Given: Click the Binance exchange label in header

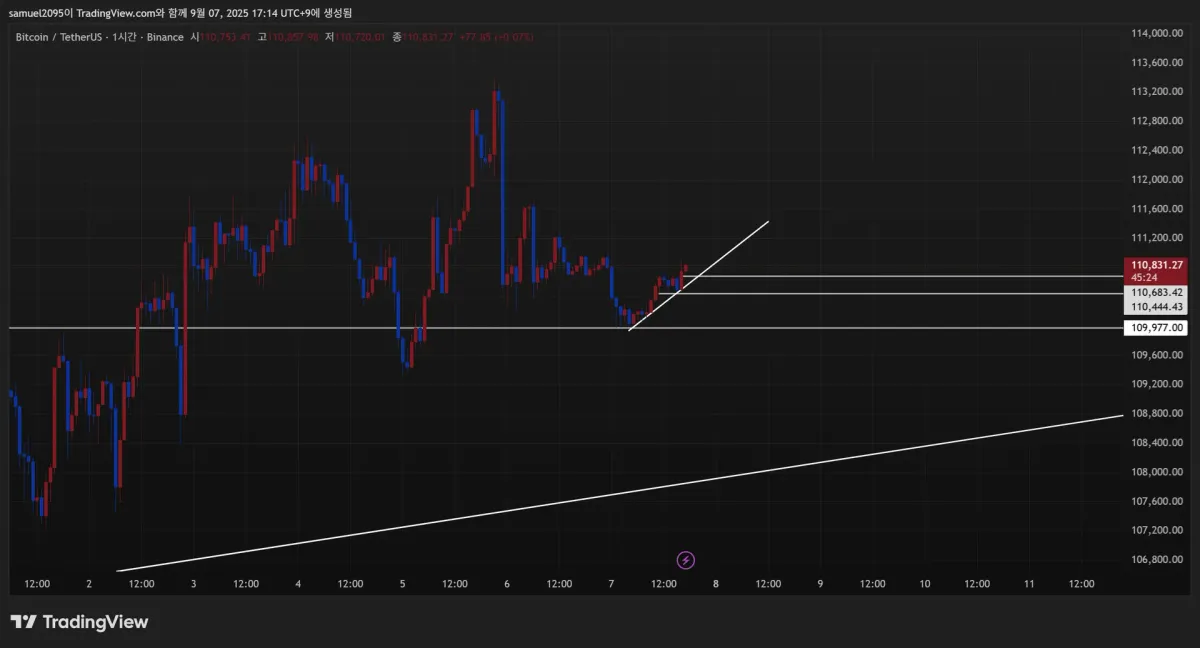Looking at the screenshot, I should pos(166,37).
